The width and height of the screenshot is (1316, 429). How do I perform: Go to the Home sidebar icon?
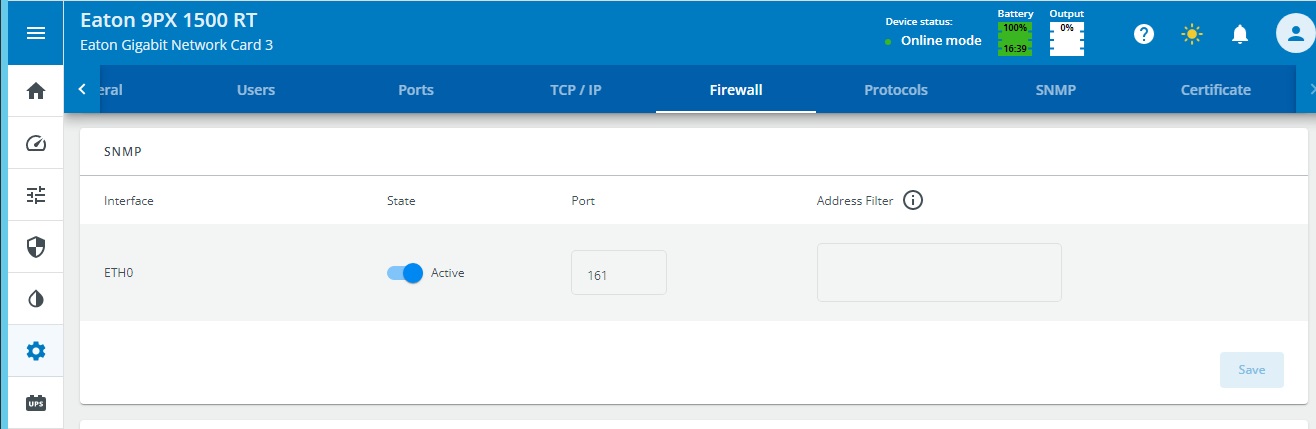(x=35, y=91)
